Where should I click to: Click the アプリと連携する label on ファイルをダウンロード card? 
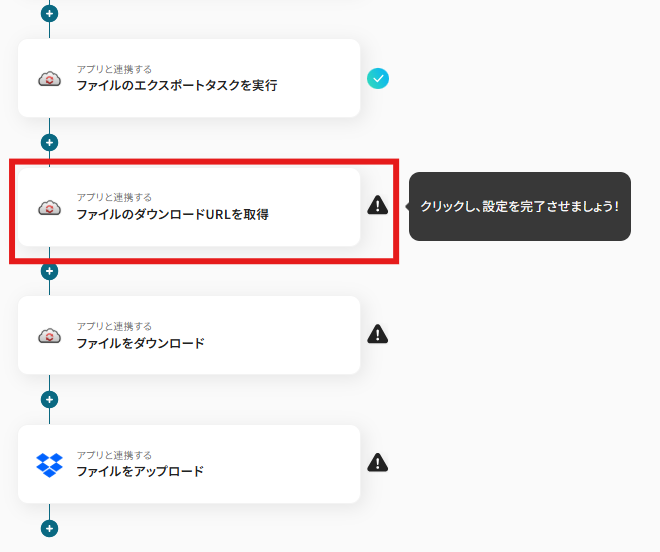[x=114, y=326]
